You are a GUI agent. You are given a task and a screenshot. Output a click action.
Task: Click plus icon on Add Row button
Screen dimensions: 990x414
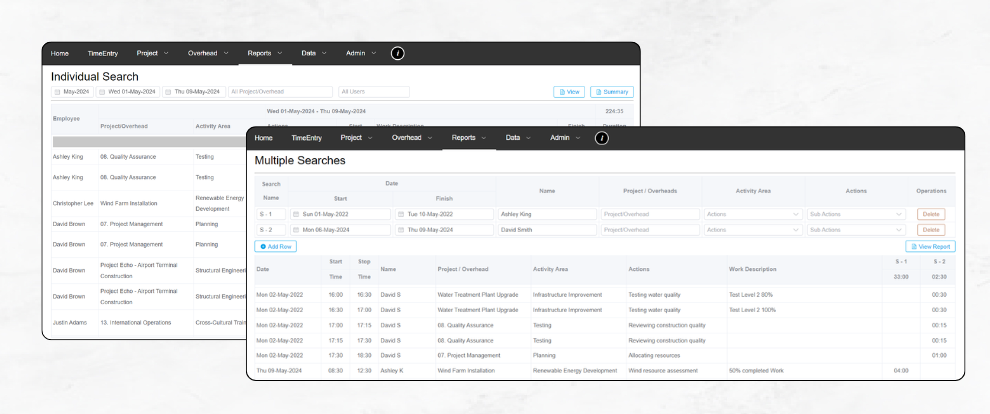(263, 246)
